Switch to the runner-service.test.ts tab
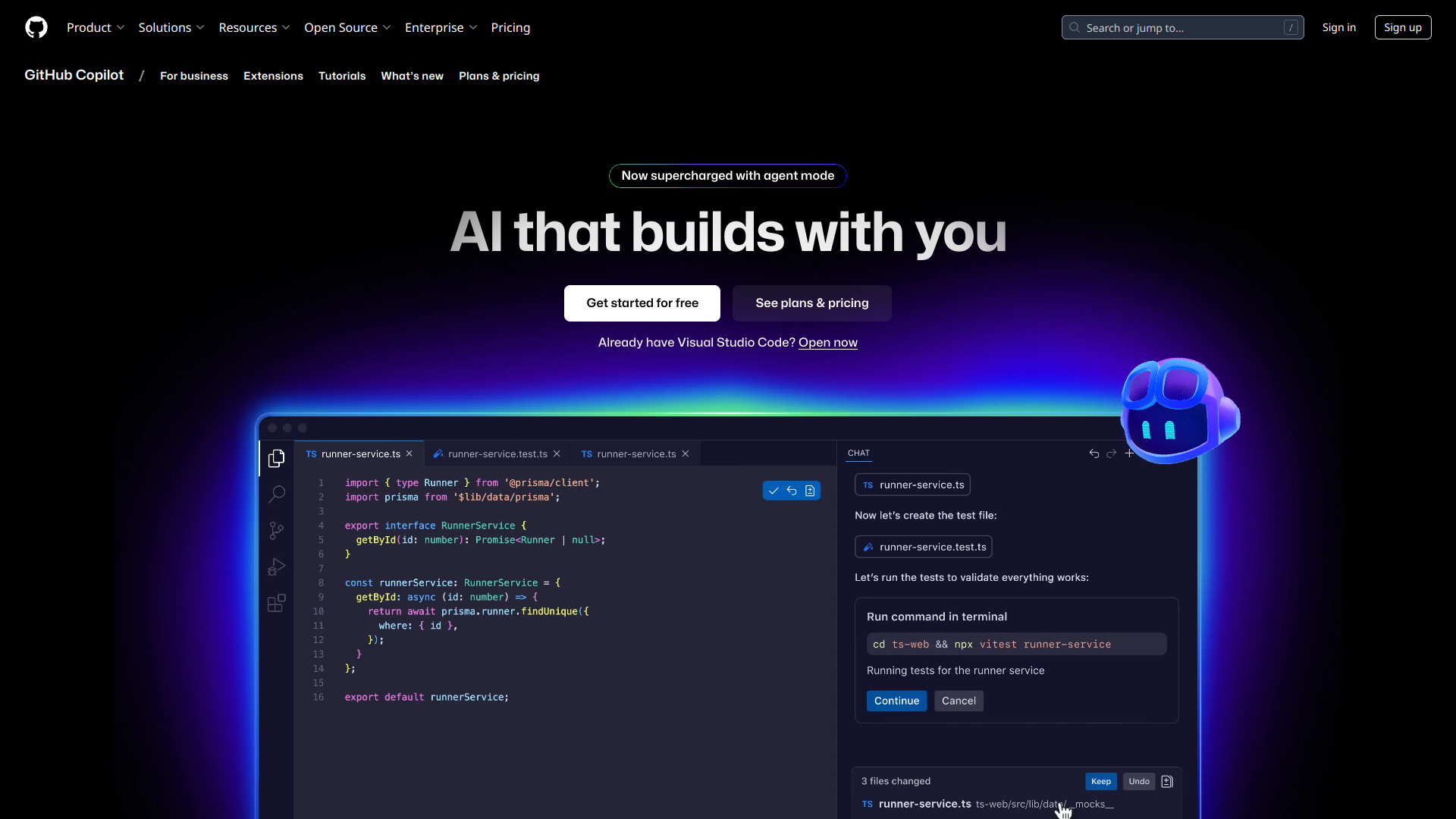Viewport: 1456px width, 819px height. pyautogui.click(x=497, y=453)
